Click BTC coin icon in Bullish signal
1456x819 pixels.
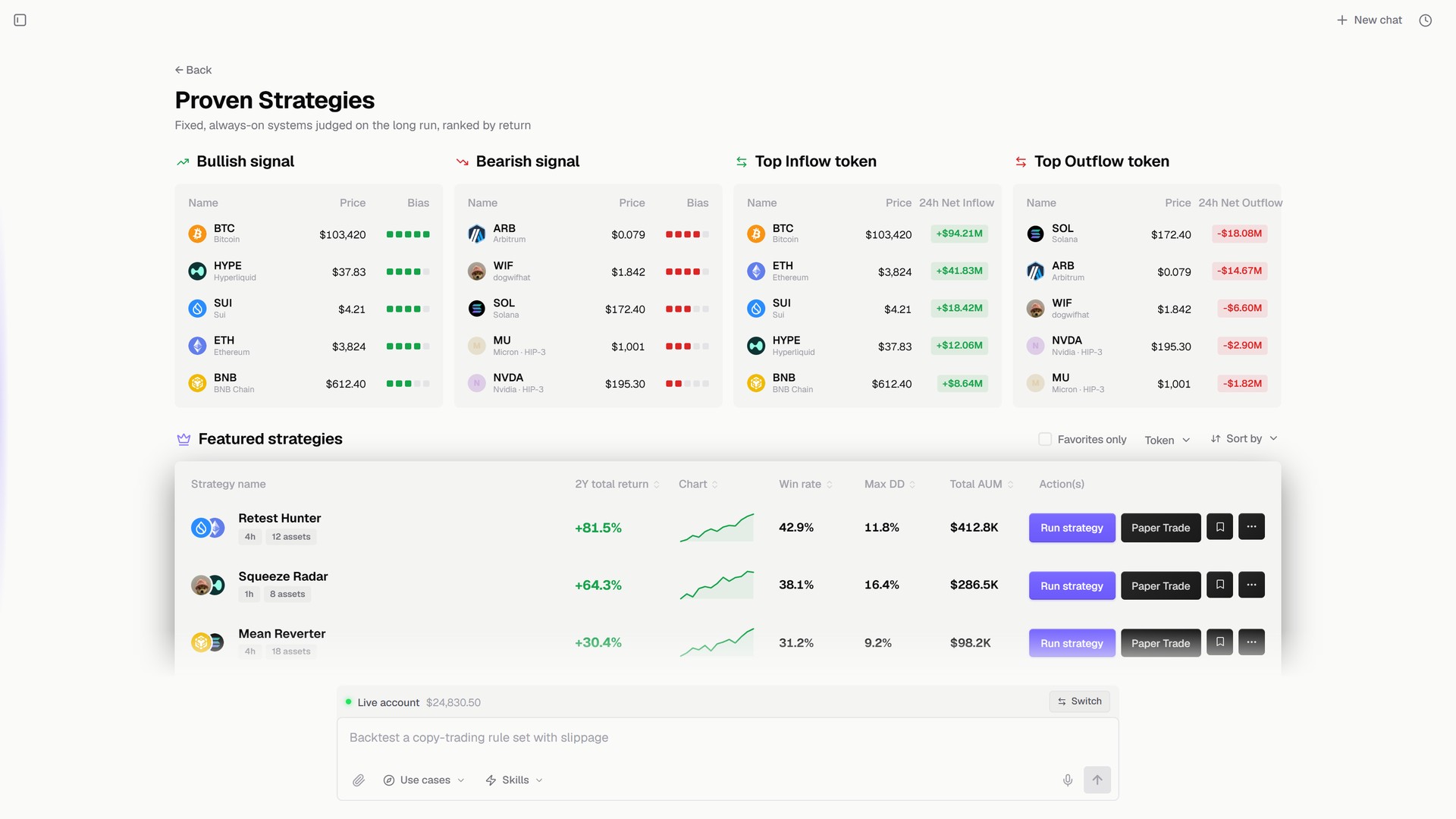point(197,234)
